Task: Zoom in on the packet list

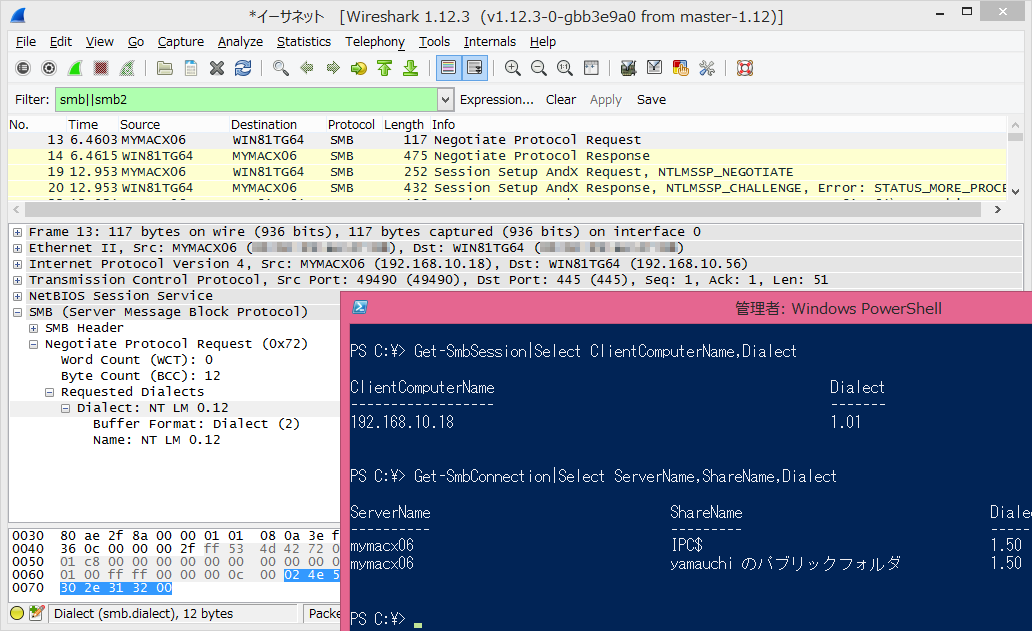Action: click(x=513, y=67)
